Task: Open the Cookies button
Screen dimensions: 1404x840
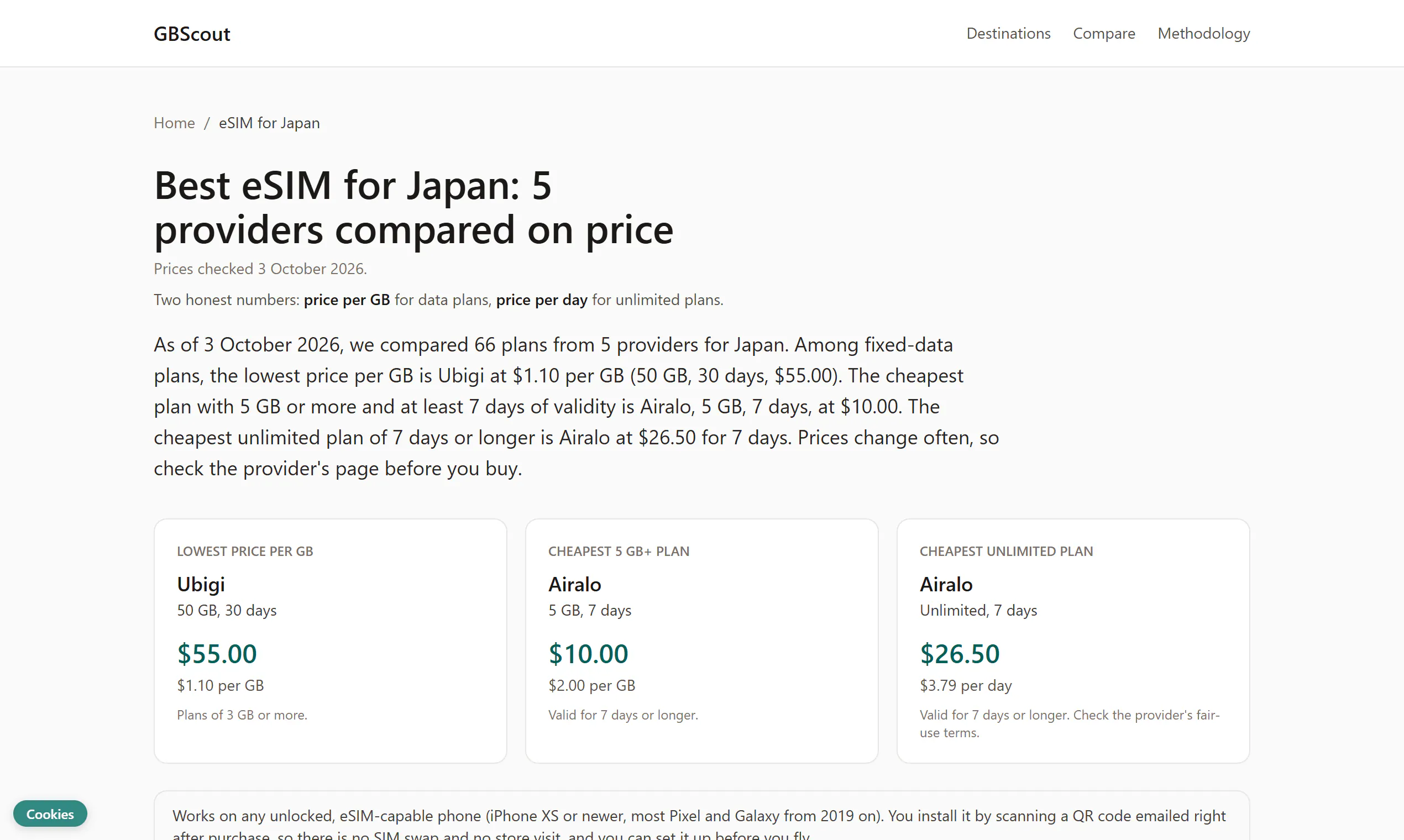Action: [x=50, y=814]
